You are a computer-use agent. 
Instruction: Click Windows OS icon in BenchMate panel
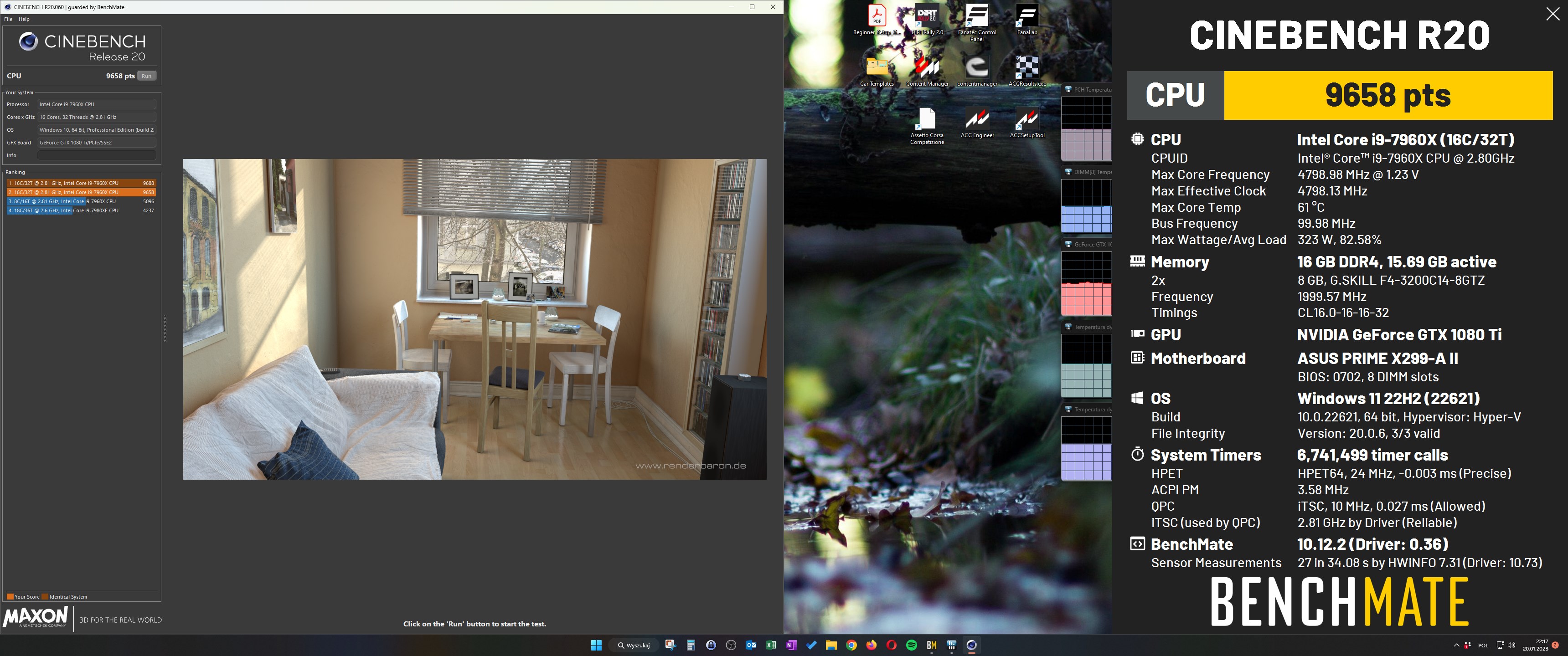(1137, 398)
